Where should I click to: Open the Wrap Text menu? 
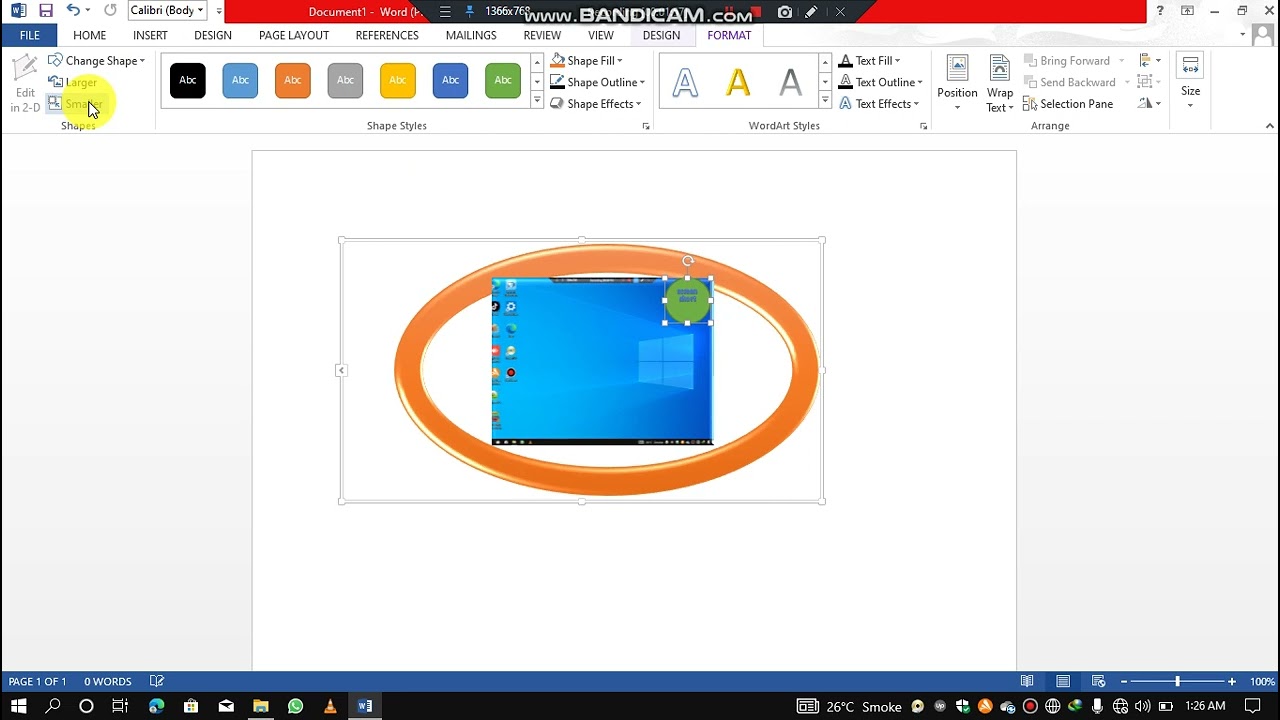pos(1000,84)
